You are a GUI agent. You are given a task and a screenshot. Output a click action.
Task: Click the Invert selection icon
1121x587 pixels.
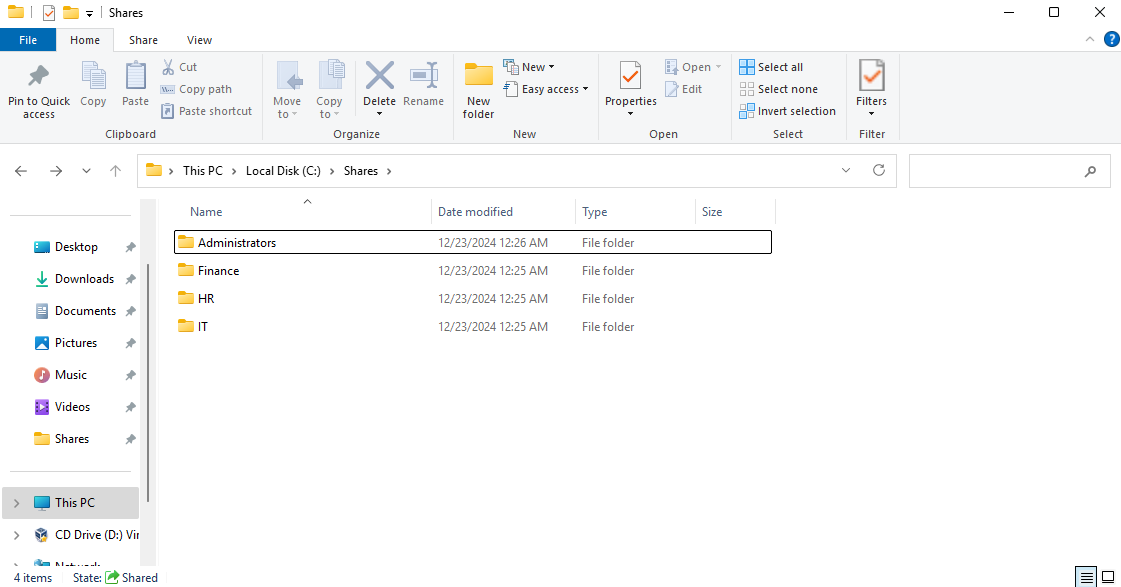tap(747, 111)
